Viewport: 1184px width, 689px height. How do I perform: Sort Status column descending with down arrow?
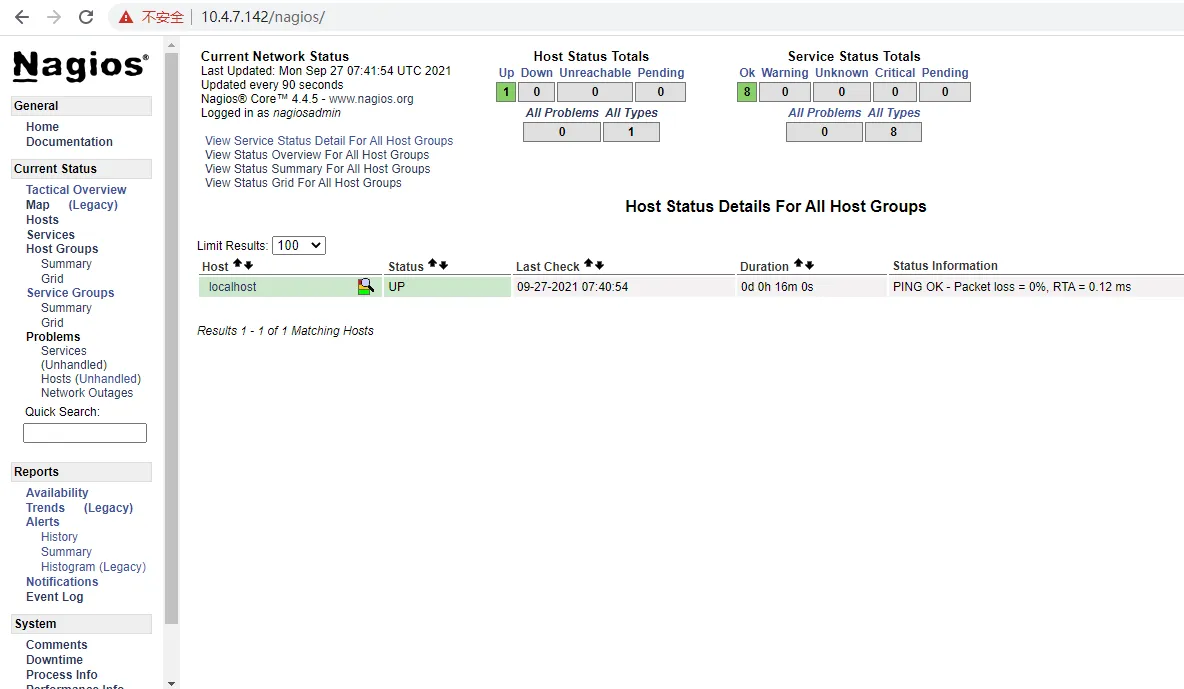click(443, 265)
